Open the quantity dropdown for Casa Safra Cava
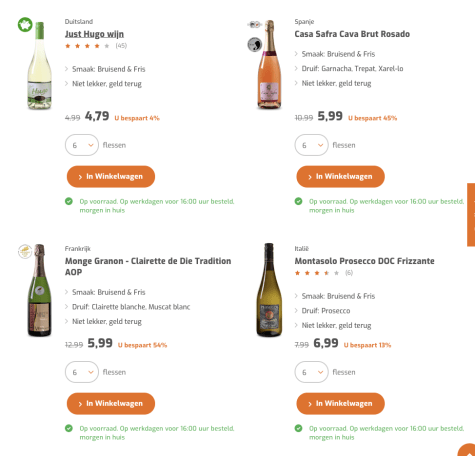The image size is (475, 456). pyautogui.click(x=311, y=145)
